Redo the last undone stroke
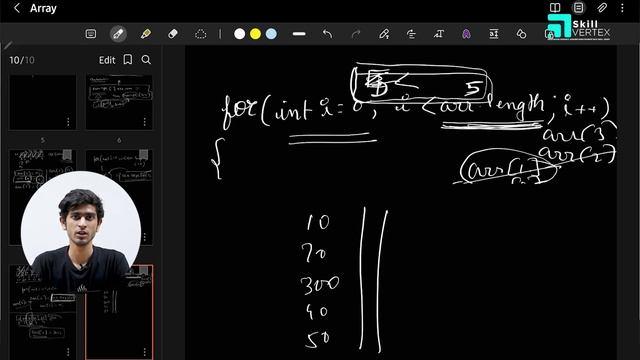Viewport: 640px width, 360px height. (x=356, y=34)
